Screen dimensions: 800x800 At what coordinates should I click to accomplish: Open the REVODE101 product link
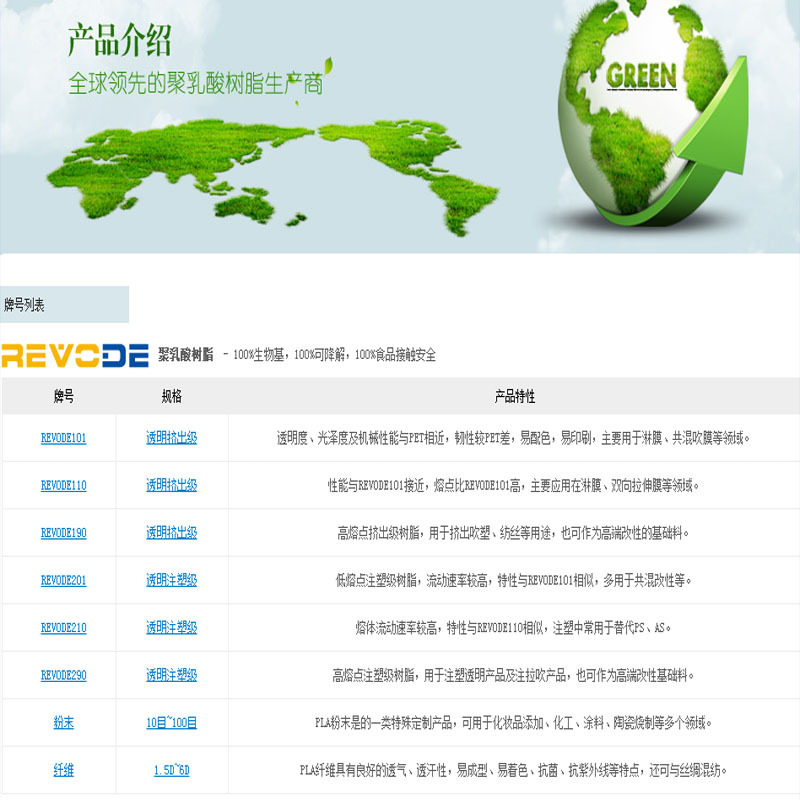(62, 435)
